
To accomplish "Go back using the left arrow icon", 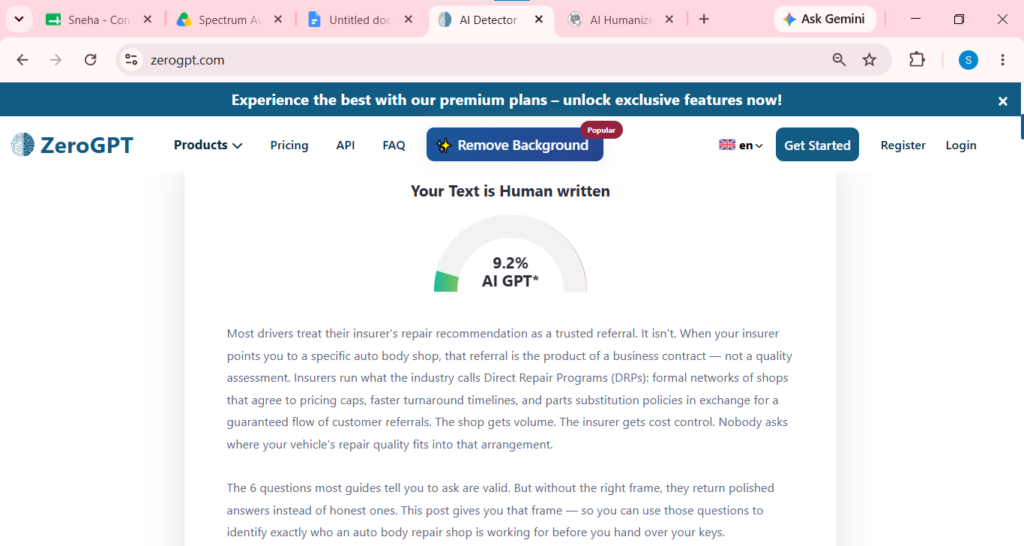I will [x=22, y=60].
